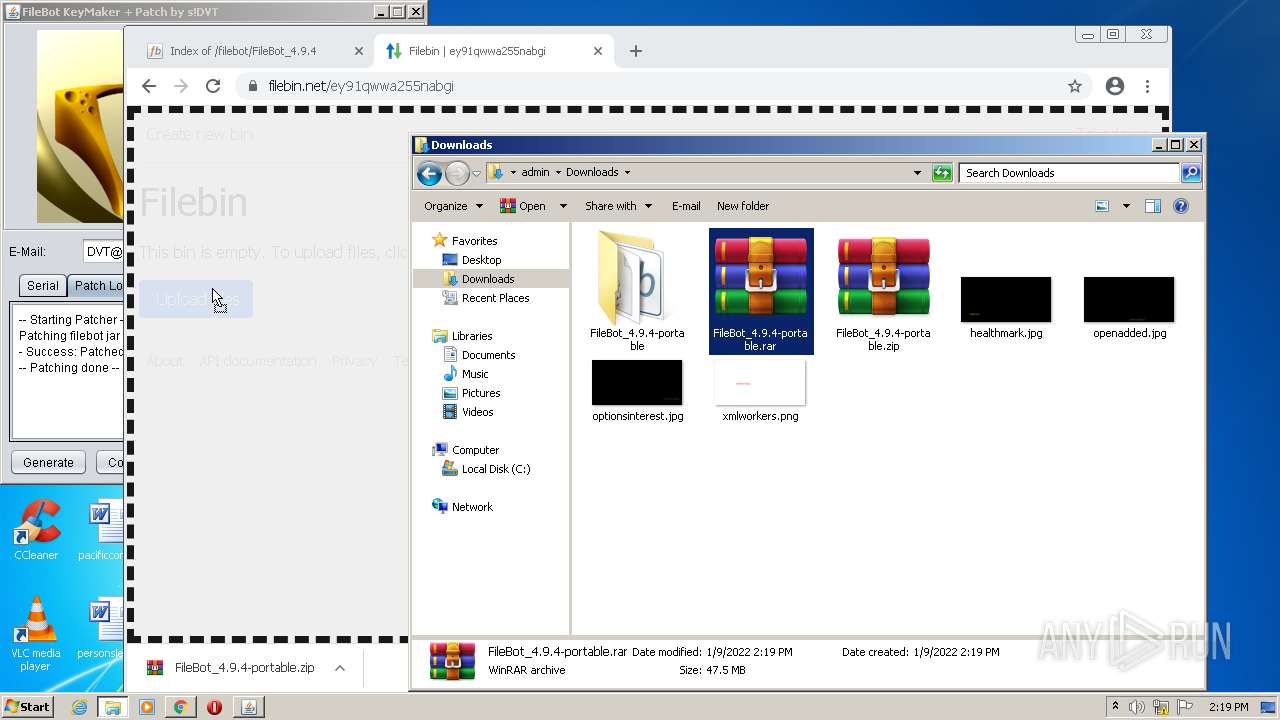Image resolution: width=1280 pixels, height=720 pixels.
Task: Click E-mail in Explorer toolbar
Action: [x=686, y=206]
